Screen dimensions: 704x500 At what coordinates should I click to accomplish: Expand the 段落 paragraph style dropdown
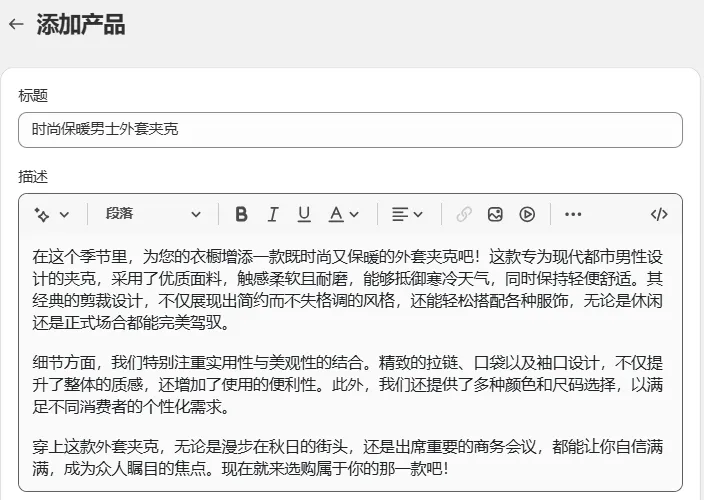pos(153,214)
